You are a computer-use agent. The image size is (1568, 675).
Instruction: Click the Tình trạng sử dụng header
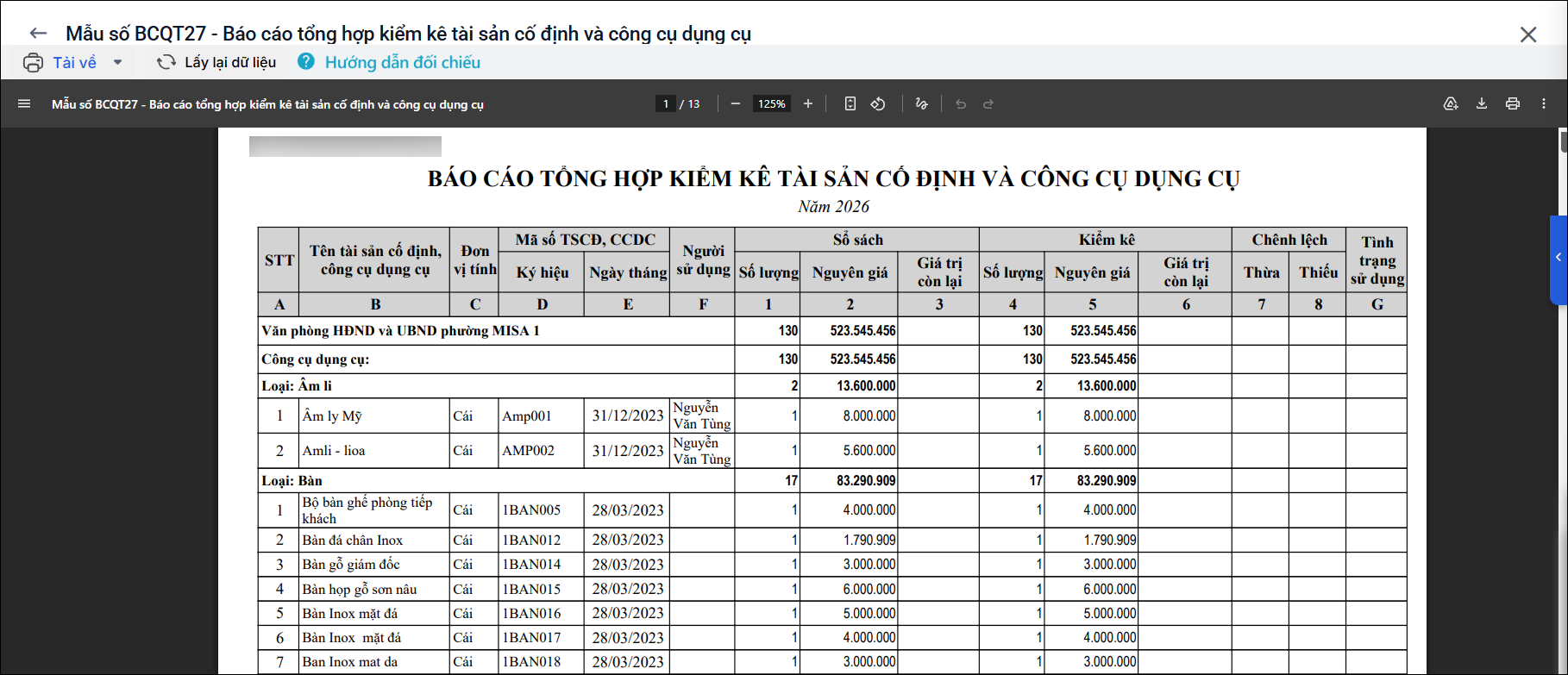pyautogui.click(x=1377, y=260)
